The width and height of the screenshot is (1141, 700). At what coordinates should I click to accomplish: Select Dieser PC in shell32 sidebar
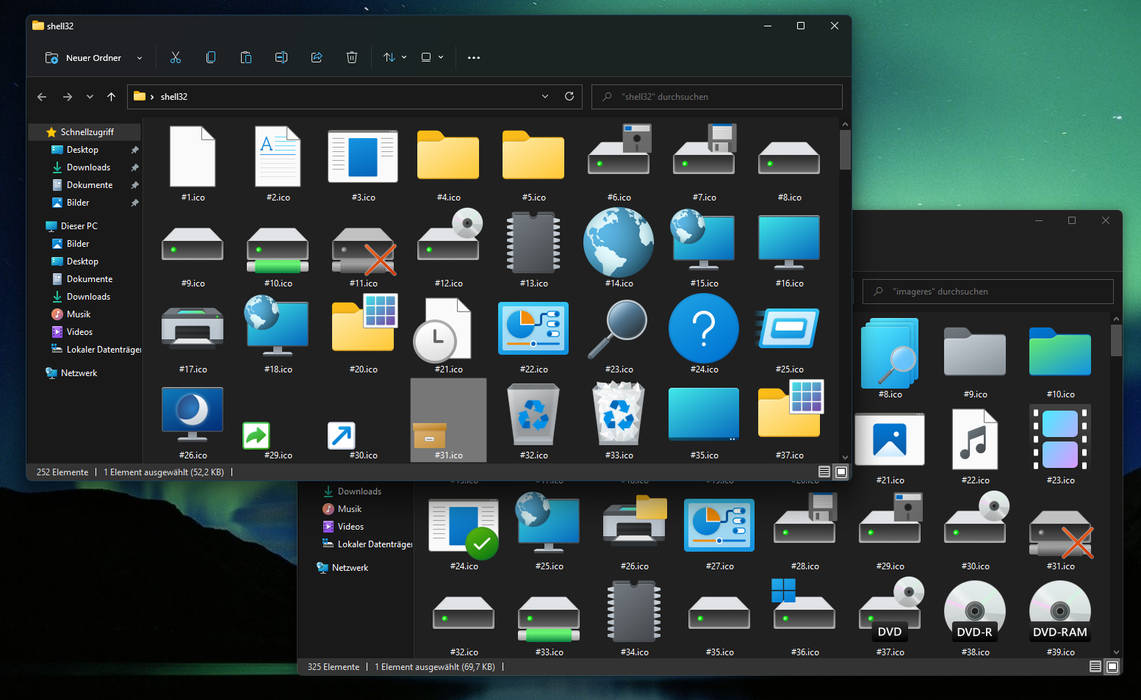pyautogui.click(x=71, y=226)
